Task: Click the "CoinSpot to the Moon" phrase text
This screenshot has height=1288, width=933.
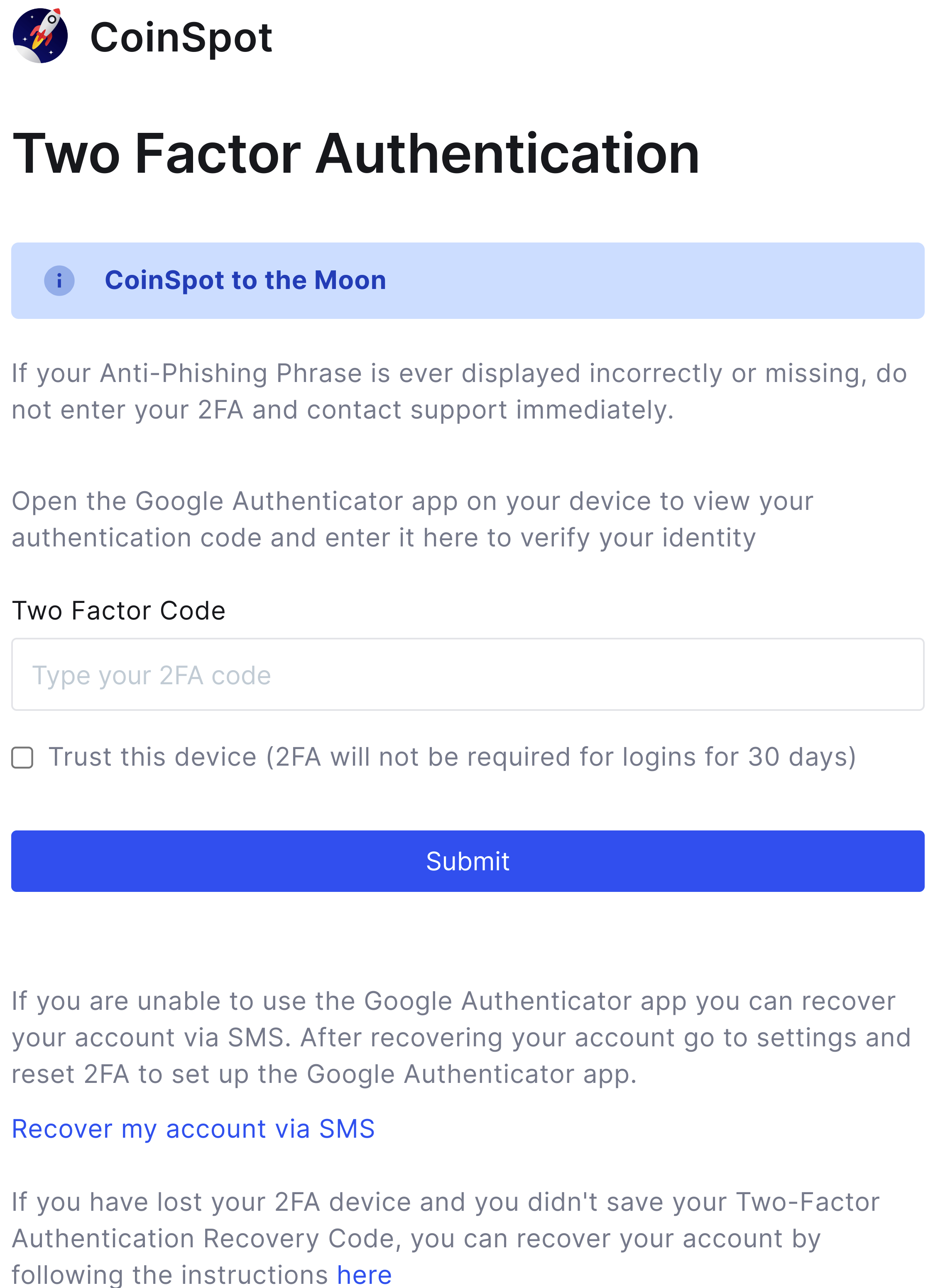Action: pyautogui.click(x=245, y=281)
